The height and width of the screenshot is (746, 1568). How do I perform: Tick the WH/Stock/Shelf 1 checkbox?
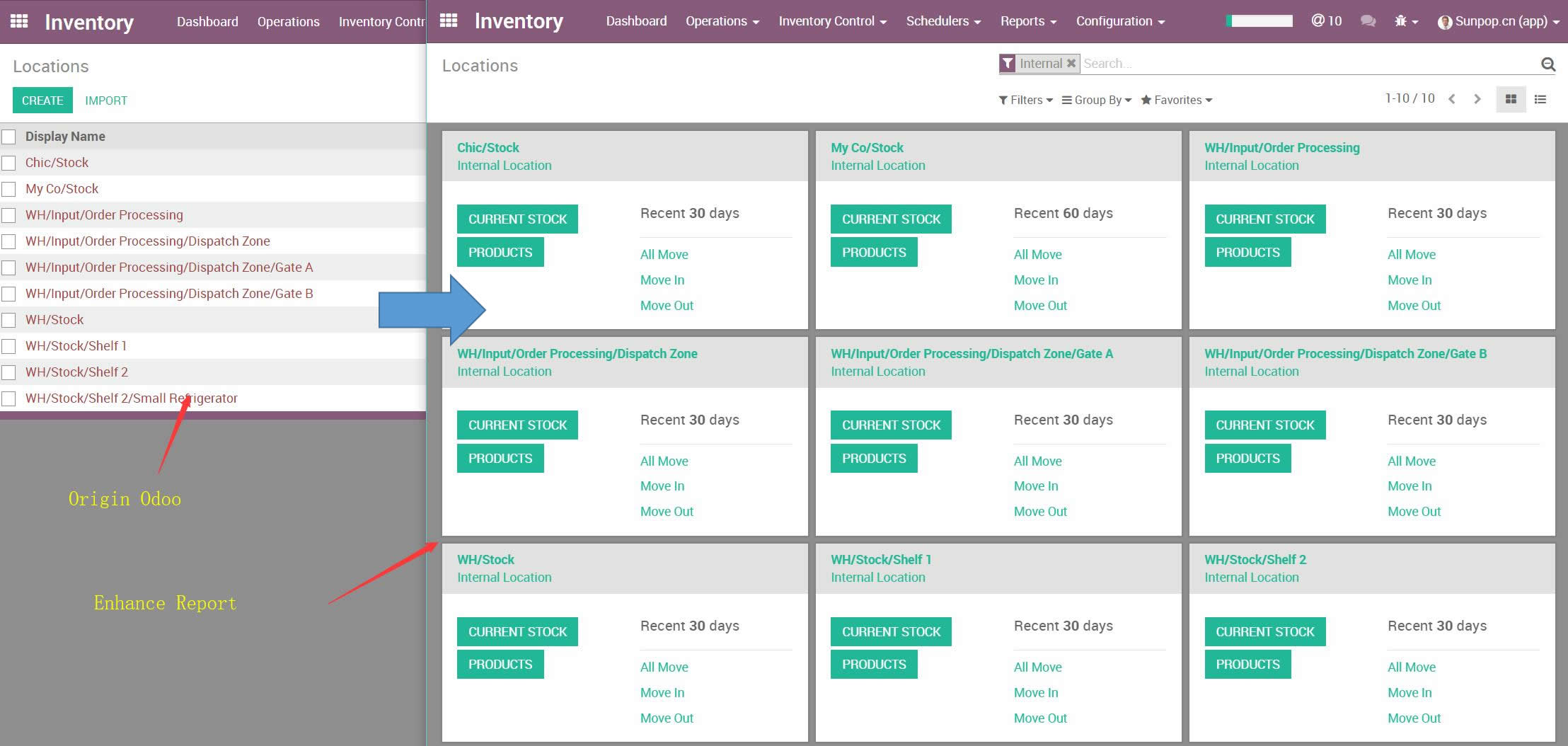pyautogui.click(x=8, y=346)
